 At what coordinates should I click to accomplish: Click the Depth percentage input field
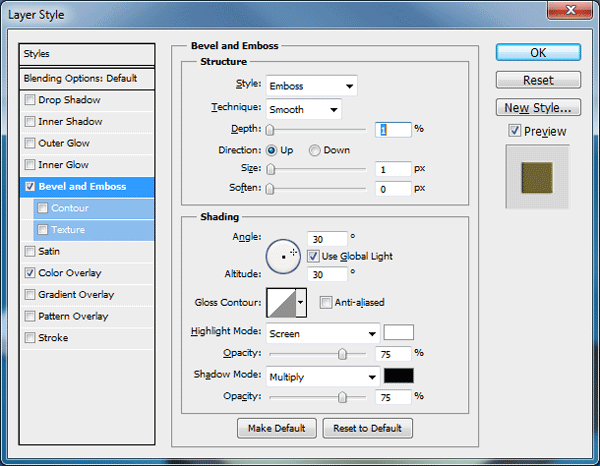(393, 130)
